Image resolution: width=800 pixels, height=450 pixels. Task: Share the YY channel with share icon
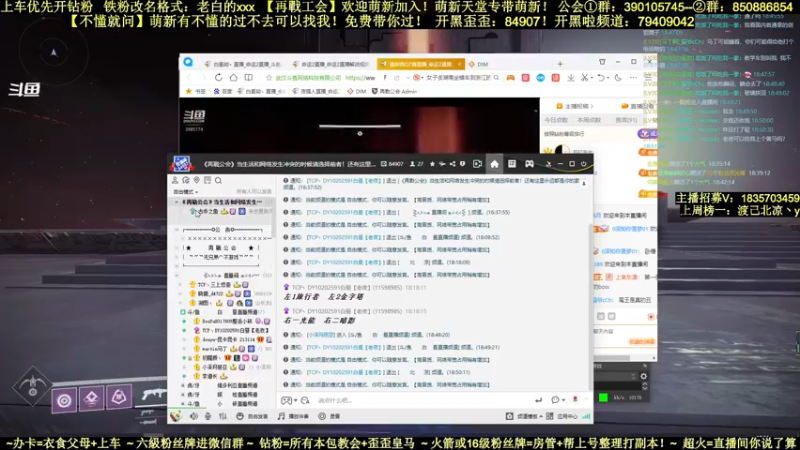453,164
